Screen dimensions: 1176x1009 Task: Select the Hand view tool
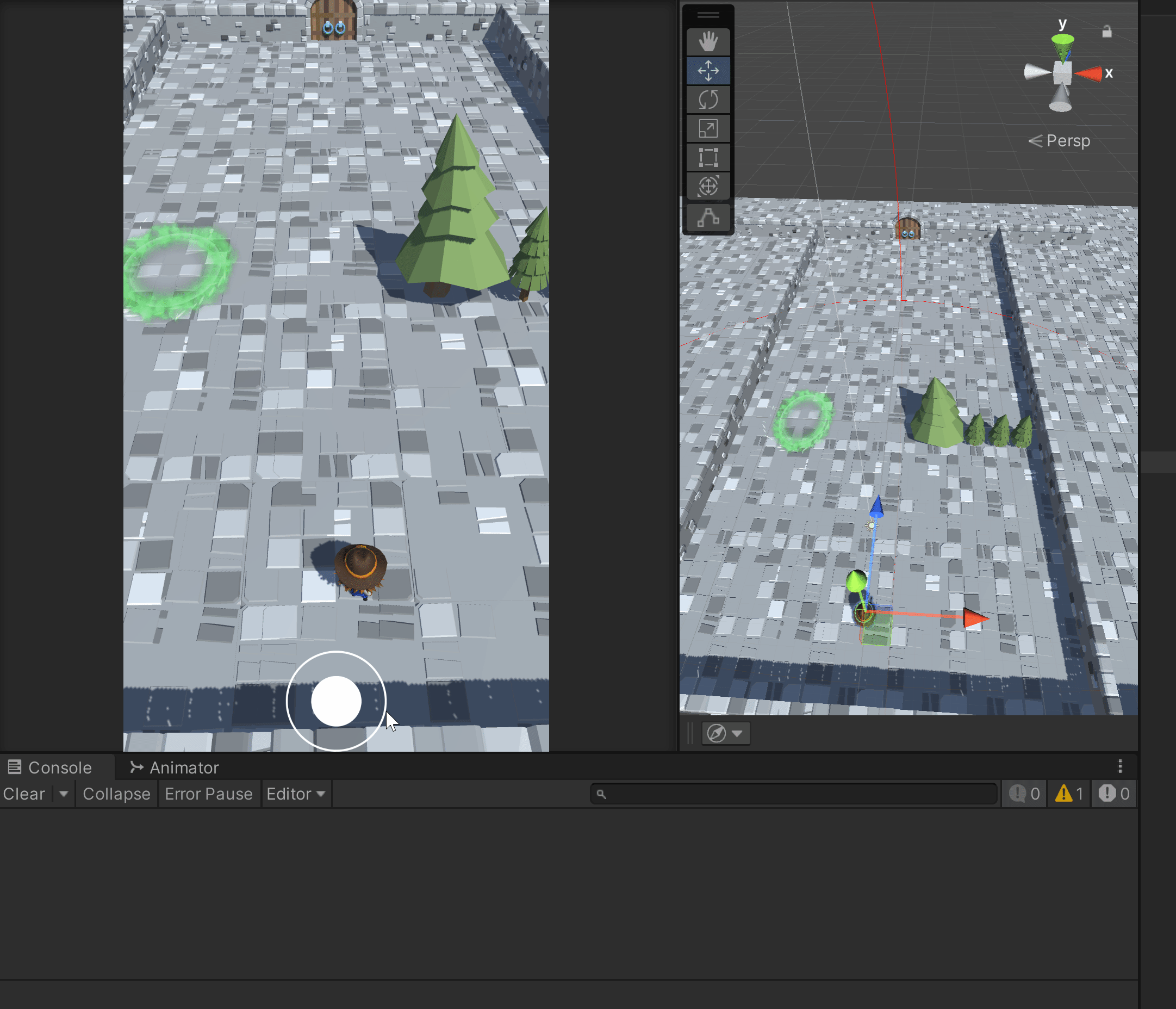[x=708, y=41]
